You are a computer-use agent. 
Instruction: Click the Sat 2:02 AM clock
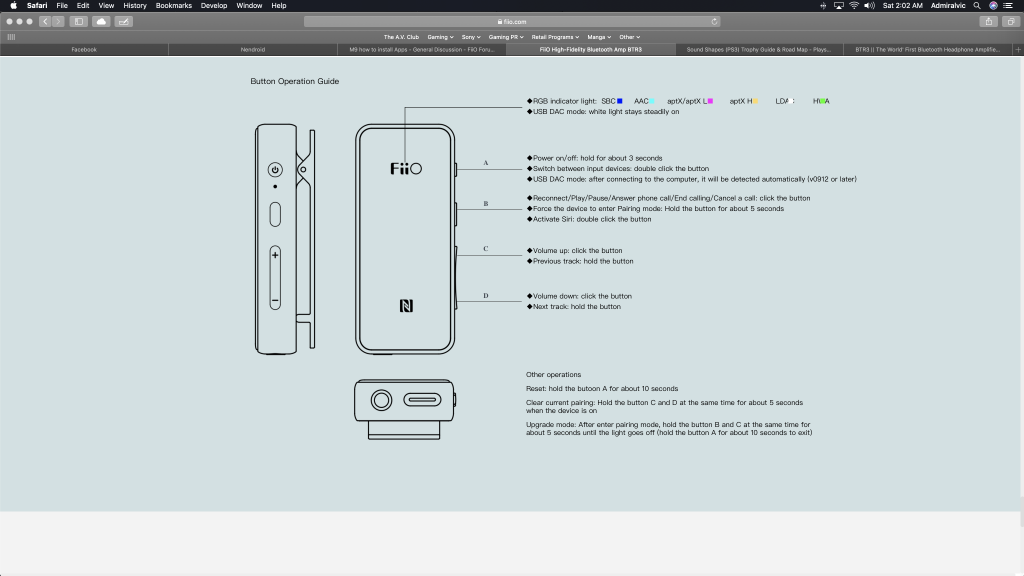tap(903, 5)
